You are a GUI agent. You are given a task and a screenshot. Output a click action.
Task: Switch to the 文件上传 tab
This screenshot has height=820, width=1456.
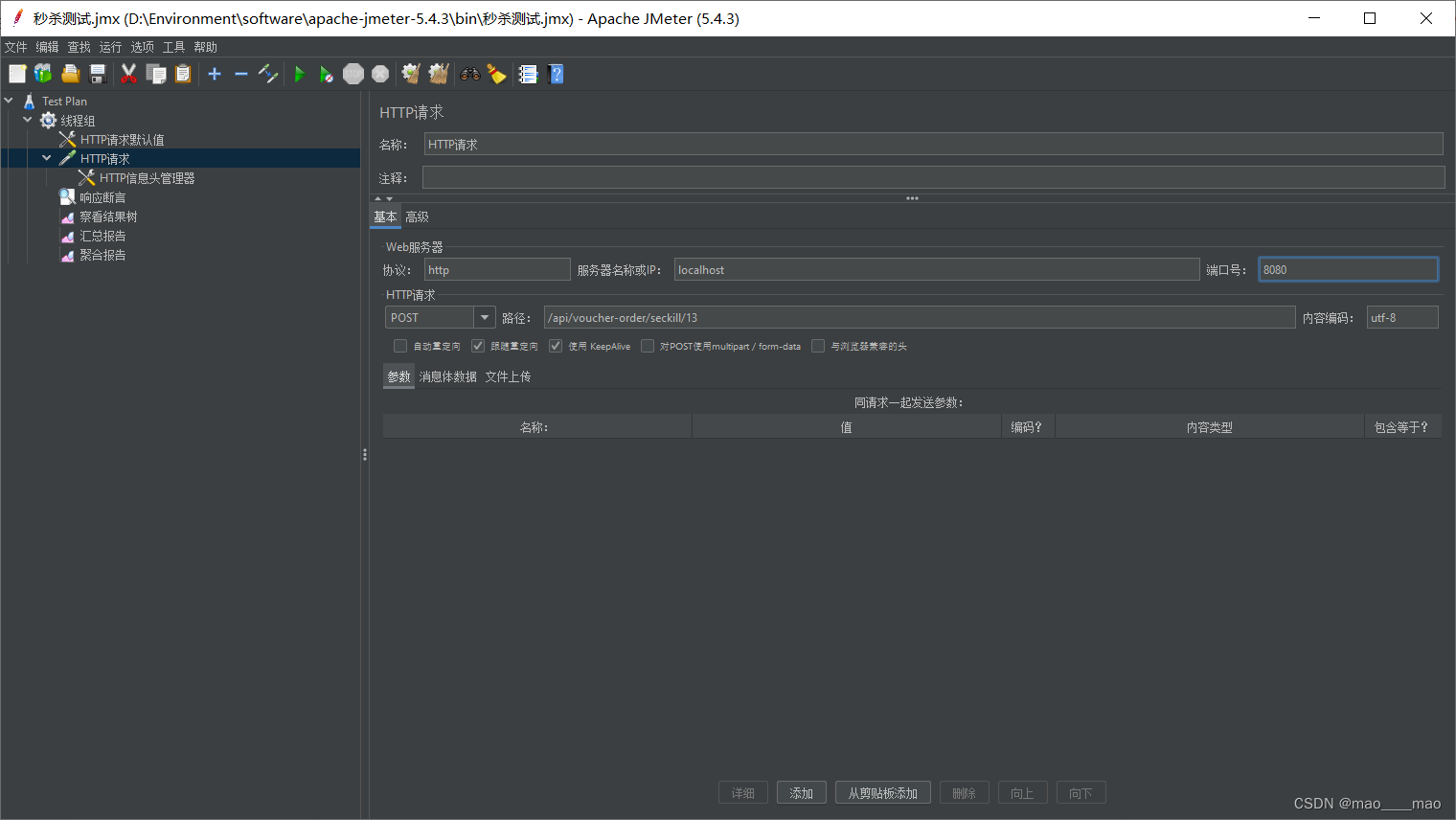[508, 376]
